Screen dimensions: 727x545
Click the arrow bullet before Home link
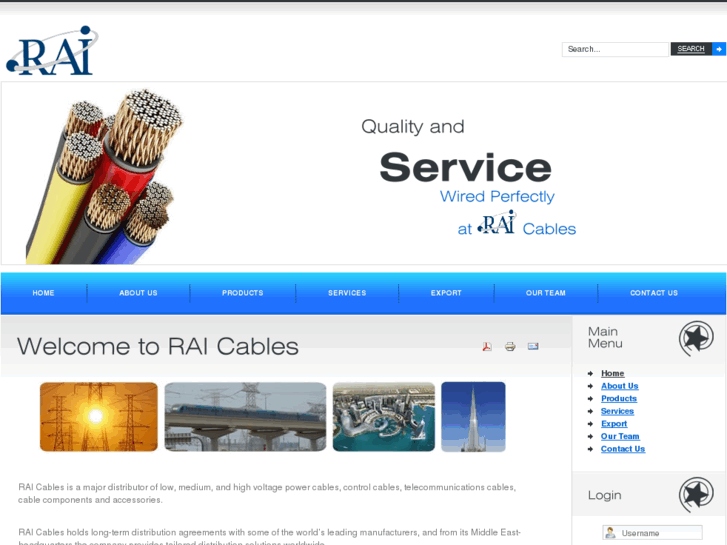point(590,373)
